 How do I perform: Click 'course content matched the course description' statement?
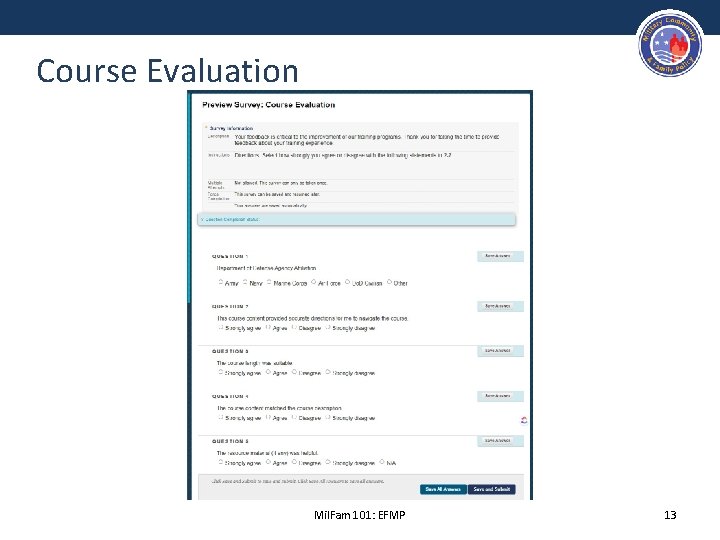pyautogui.click(x=280, y=408)
